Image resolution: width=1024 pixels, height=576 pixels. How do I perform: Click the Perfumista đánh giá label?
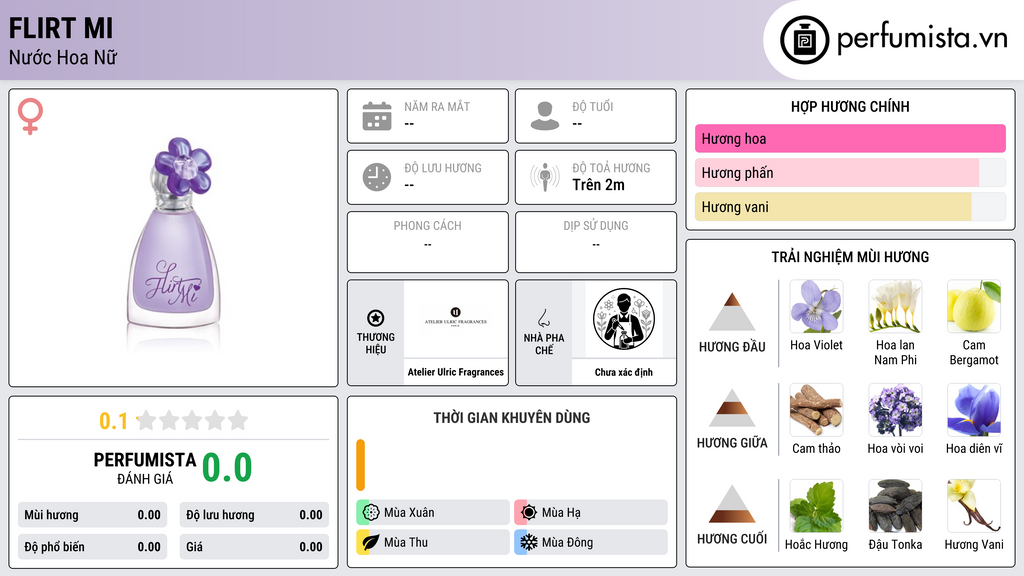coord(145,468)
